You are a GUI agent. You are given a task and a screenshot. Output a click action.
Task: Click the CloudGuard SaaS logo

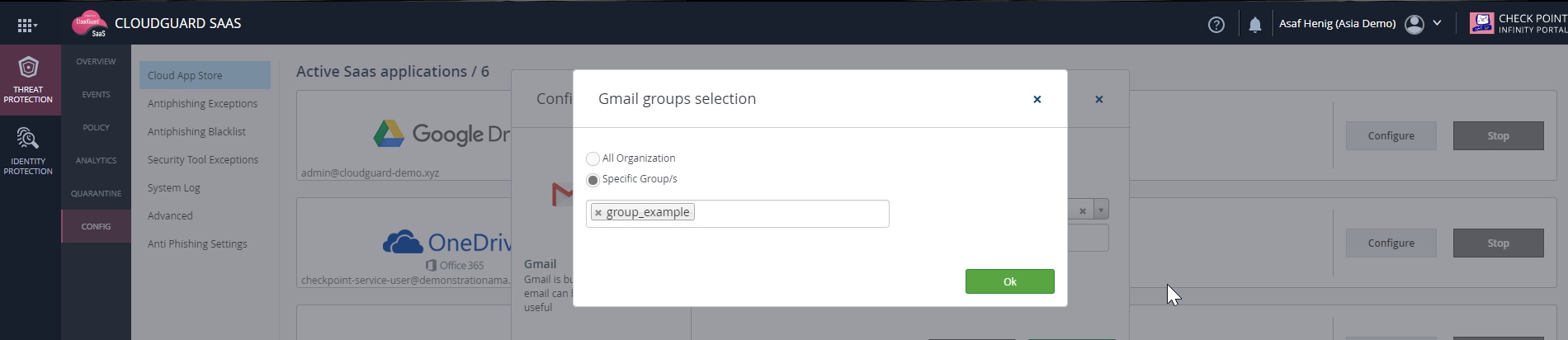click(x=90, y=24)
